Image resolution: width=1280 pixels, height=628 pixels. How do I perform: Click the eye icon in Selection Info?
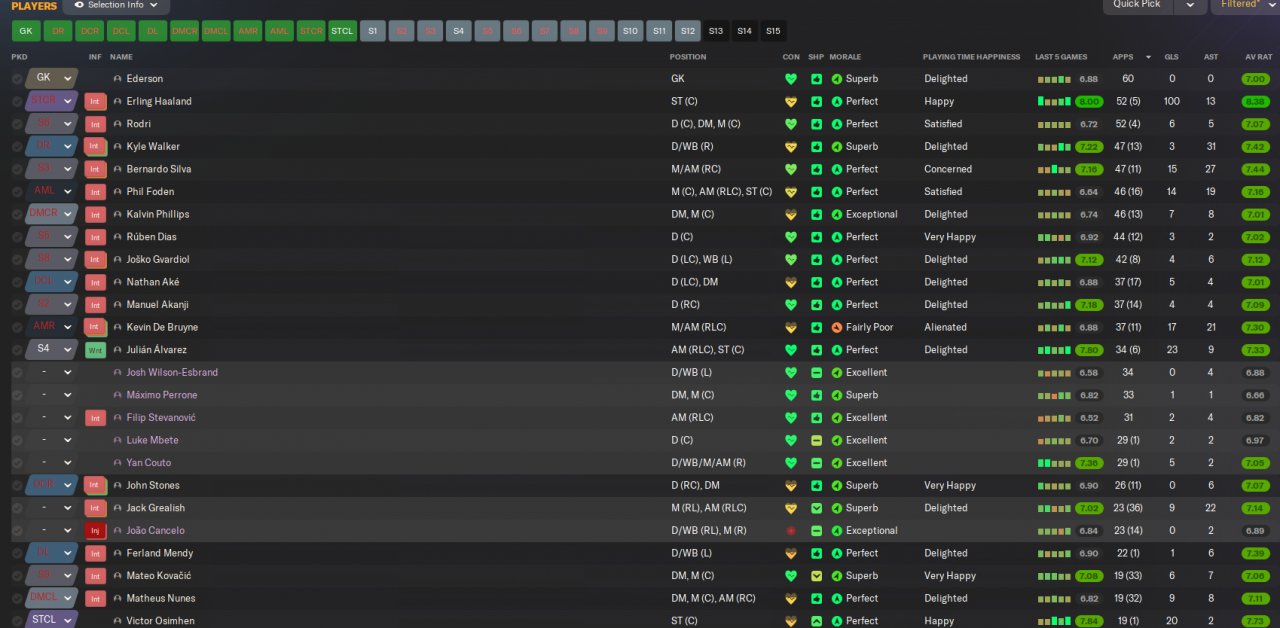[79, 5]
